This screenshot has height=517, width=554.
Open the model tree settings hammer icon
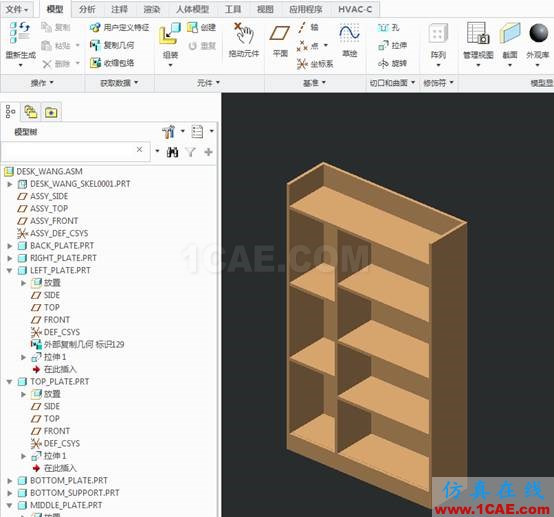(x=169, y=131)
